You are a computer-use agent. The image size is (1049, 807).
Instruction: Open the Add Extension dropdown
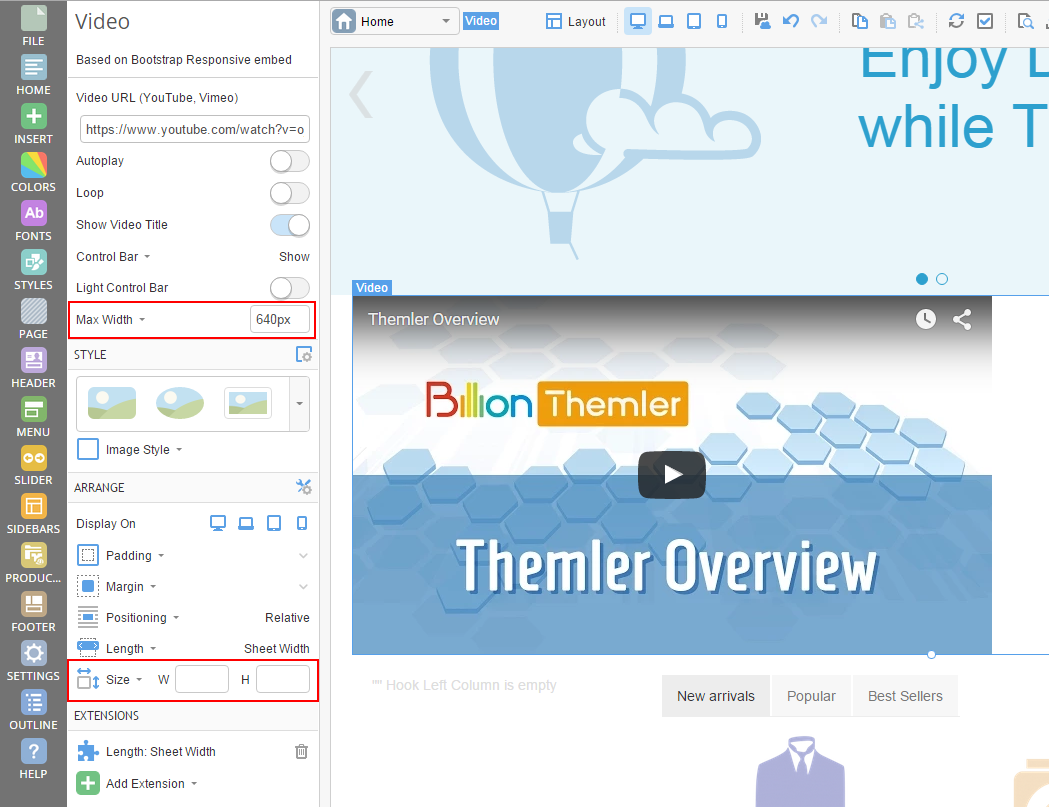pos(151,784)
